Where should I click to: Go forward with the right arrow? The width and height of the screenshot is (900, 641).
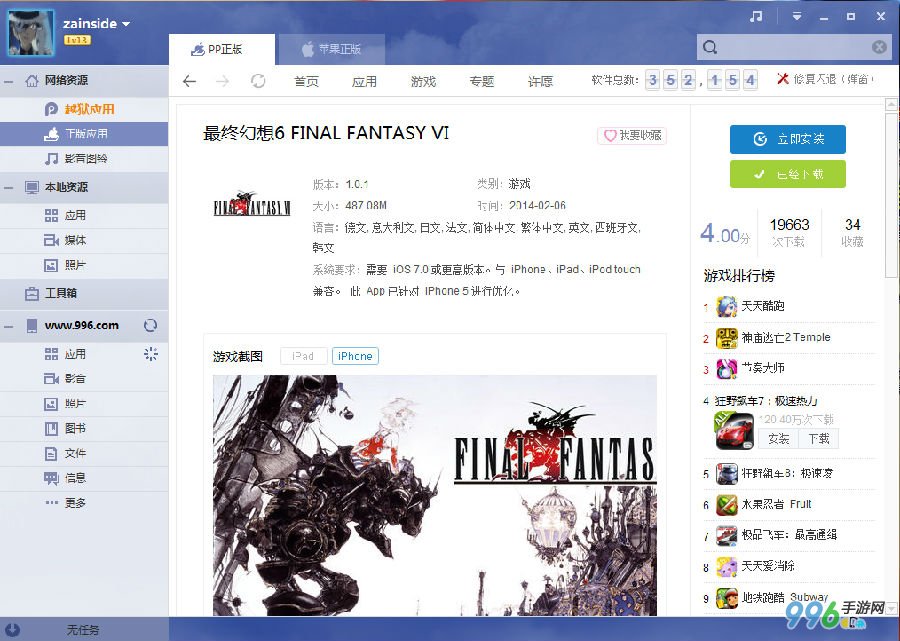pyautogui.click(x=222, y=81)
